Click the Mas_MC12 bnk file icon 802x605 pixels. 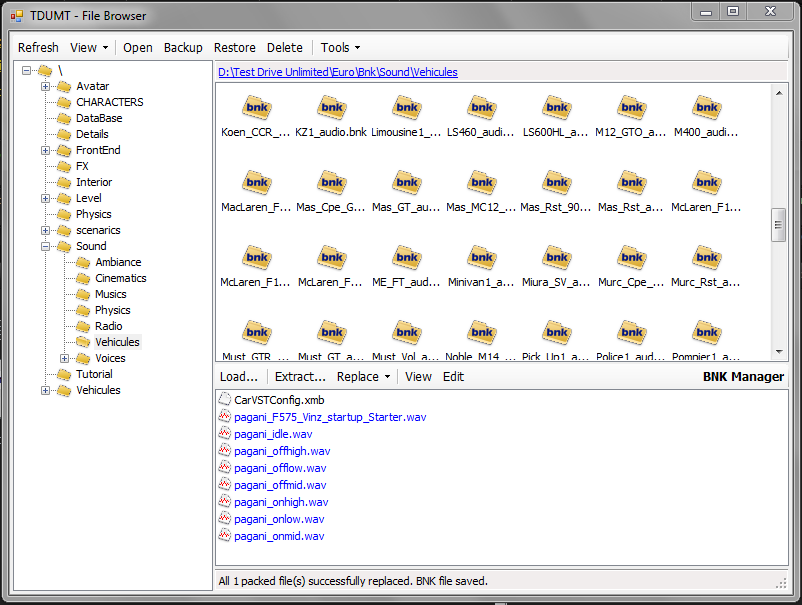pyautogui.click(x=481, y=183)
